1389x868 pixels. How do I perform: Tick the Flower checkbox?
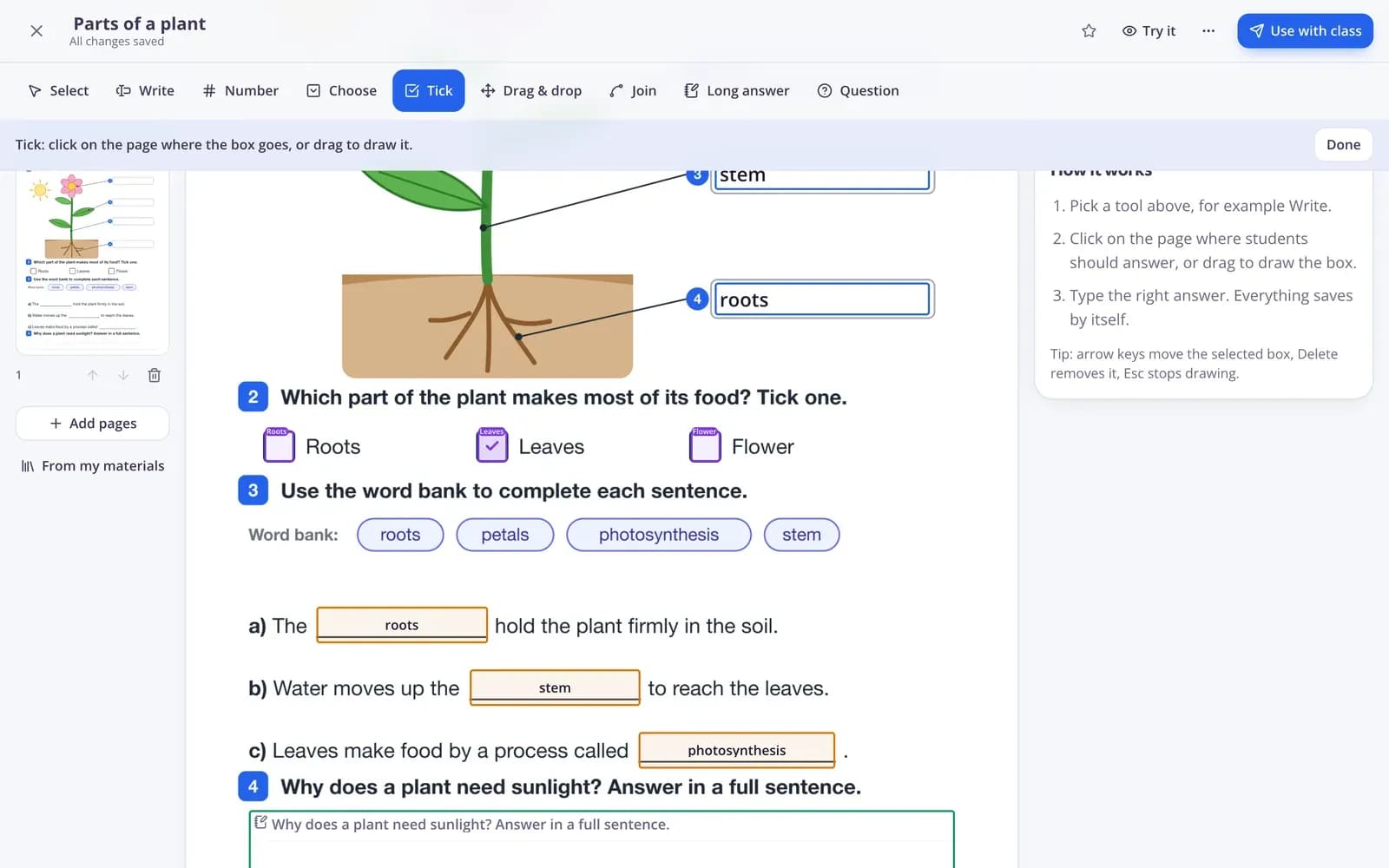(705, 446)
